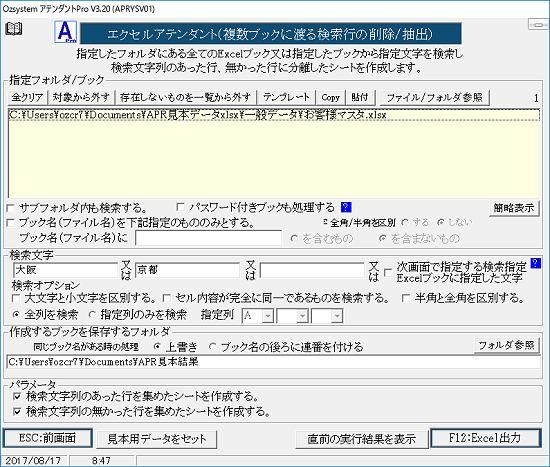Screen dimensions: 550x467
Task: Uncheck 検索文字列のあった行を集めたシート checkbox
Action: tap(17, 396)
